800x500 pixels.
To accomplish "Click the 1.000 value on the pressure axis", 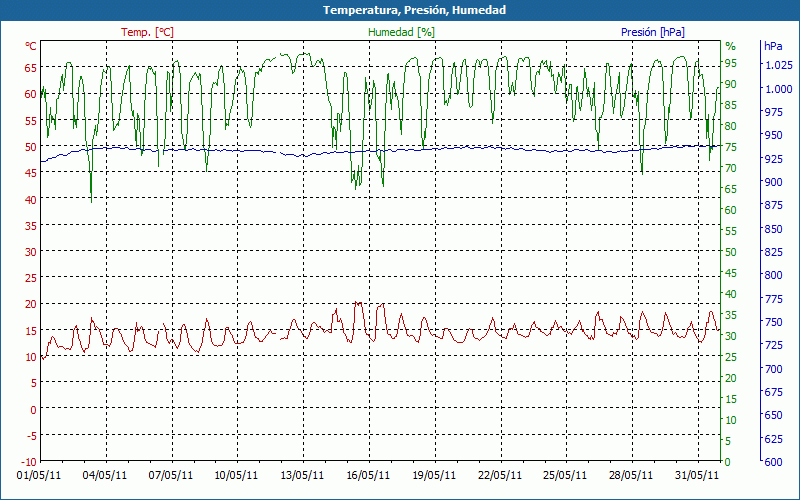I will pyautogui.click(x=779, y=88).
